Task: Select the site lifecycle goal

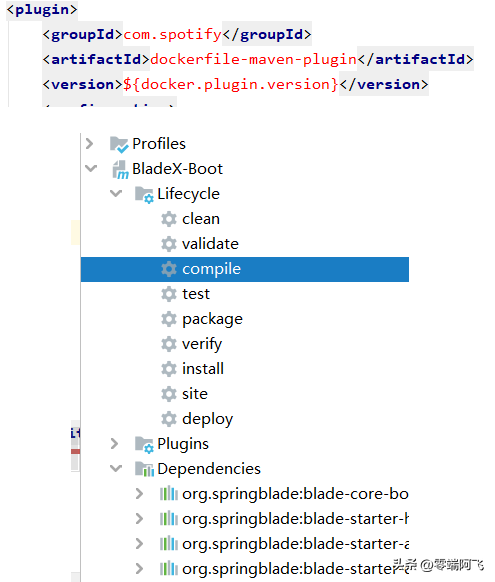Action: coord(194,394)
